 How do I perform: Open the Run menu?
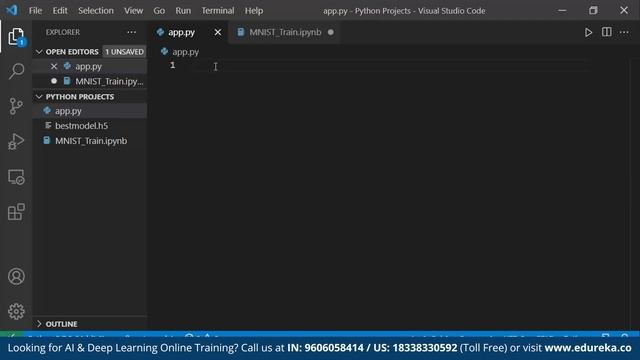pyautogui.click(x=183, y=11)
